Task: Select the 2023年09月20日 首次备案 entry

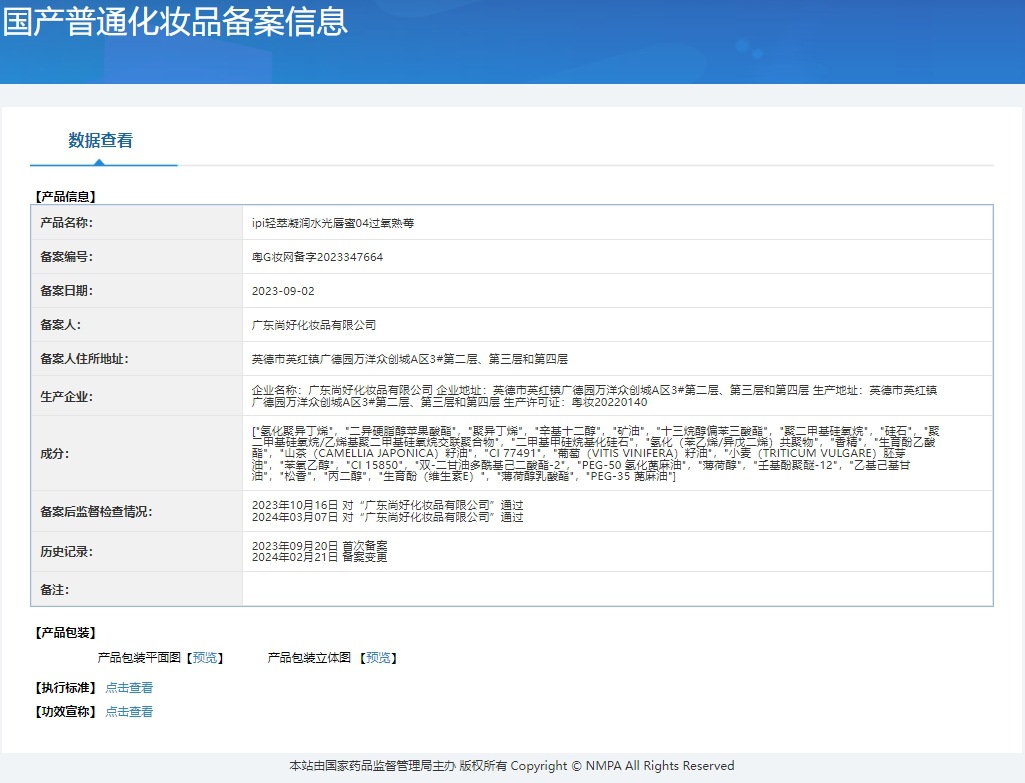Action: [320, 546]
